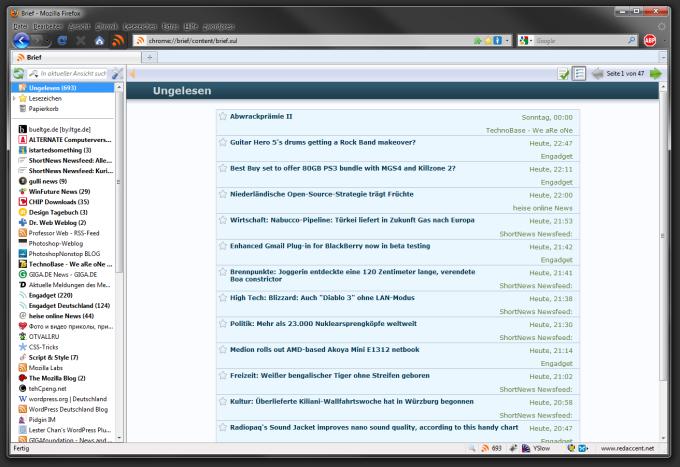Star the Best Buy PS3 bundle entry
This screenshot has width=680, height=467.
223,168
